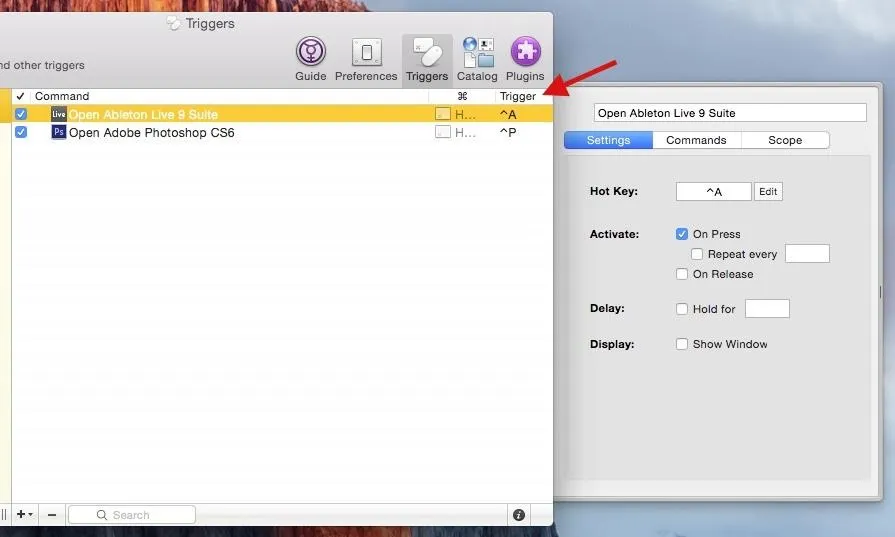The width and height of the screenshot is (895, 537).
Task: Select the Open Adobe Photoshop CS6 row
Action: point(282,132)
